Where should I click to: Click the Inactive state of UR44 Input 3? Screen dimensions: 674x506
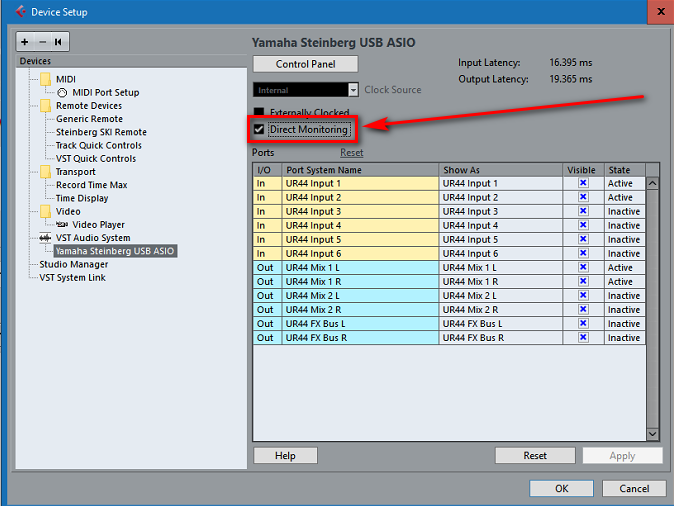tap(625, 212)
